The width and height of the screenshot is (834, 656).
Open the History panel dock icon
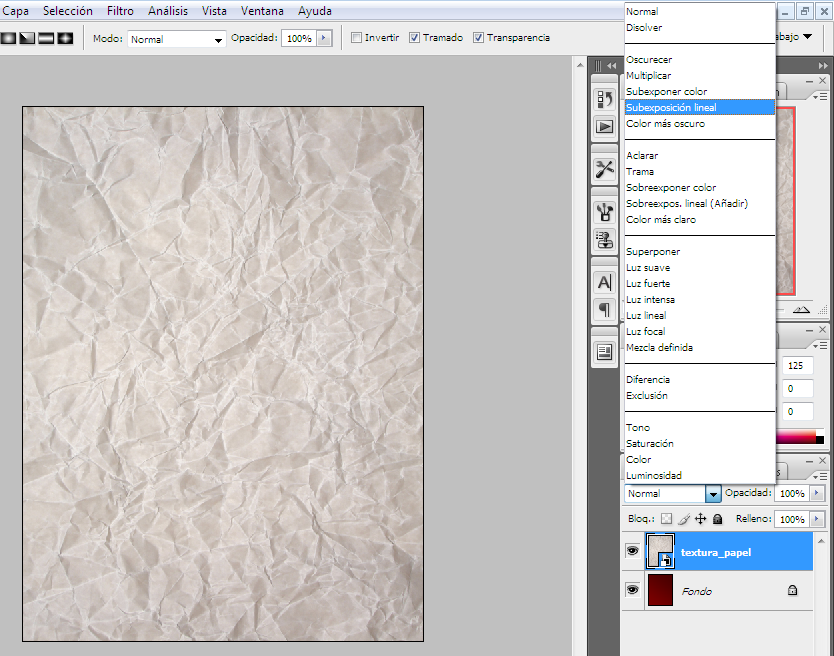(604, 99)
